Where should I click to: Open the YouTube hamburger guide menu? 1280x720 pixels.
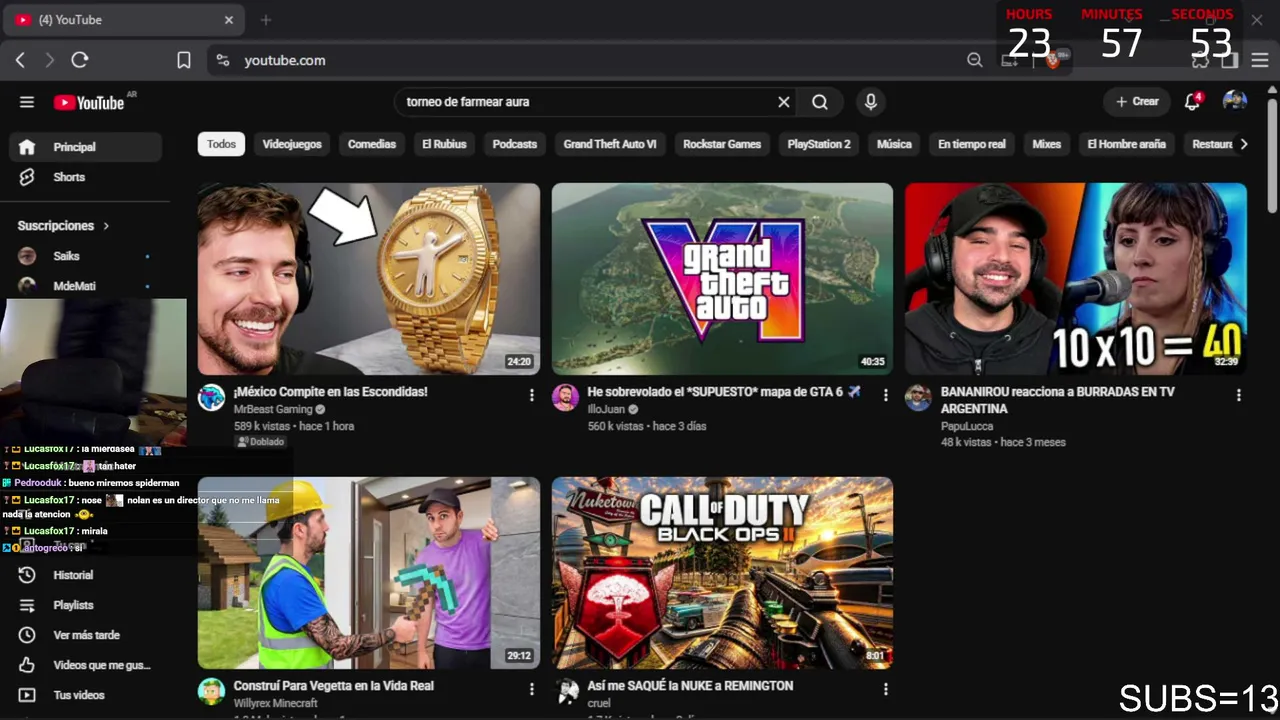pyautogui.click(x=27, y=102)
